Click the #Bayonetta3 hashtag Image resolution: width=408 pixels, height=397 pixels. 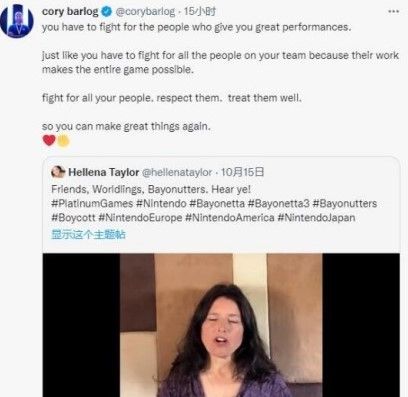point(279,203)
